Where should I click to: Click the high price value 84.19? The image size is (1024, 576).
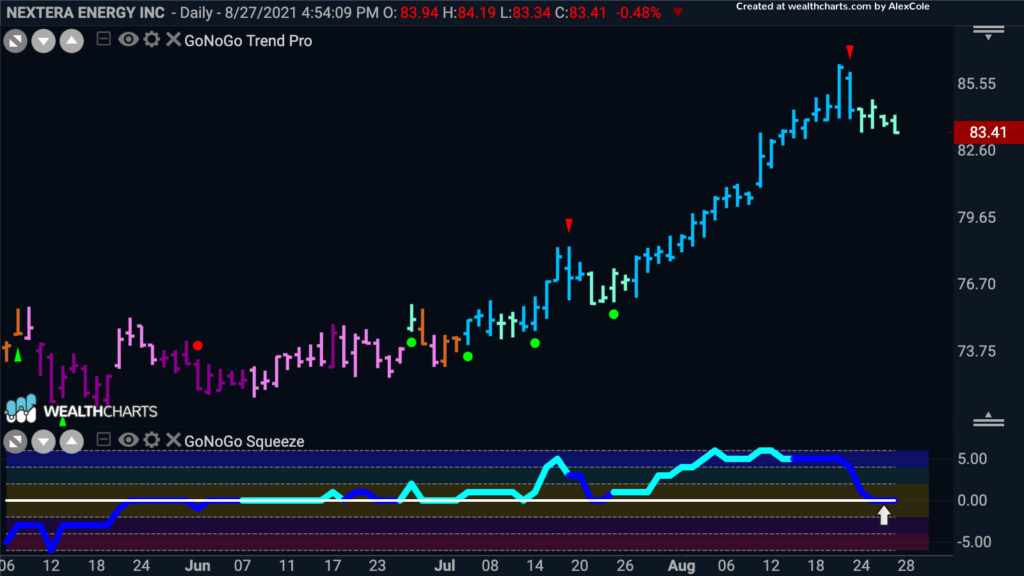click(x=477, y=13)
